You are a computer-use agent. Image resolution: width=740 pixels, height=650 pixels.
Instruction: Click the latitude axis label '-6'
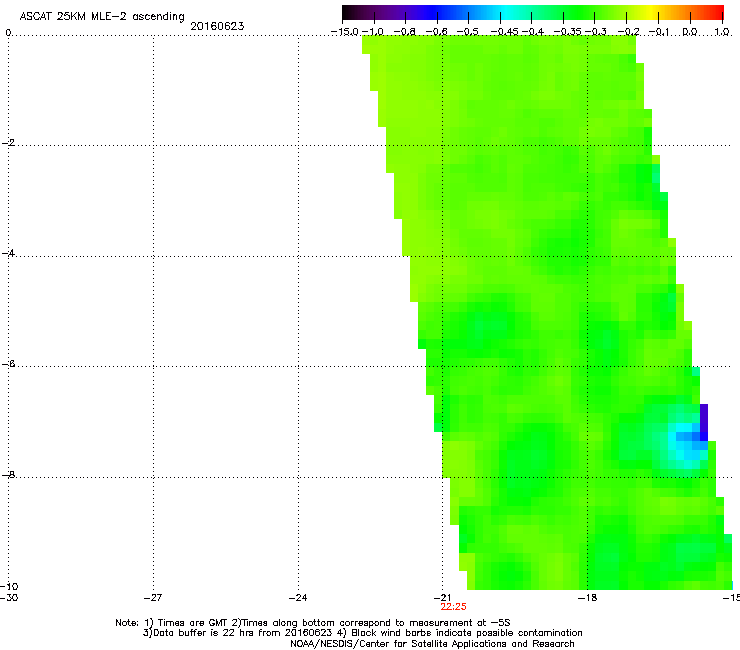click(8, 364)
